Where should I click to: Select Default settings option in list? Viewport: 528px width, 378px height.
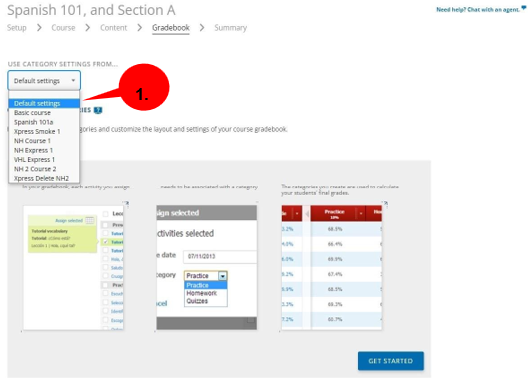[x=44, y=103]
